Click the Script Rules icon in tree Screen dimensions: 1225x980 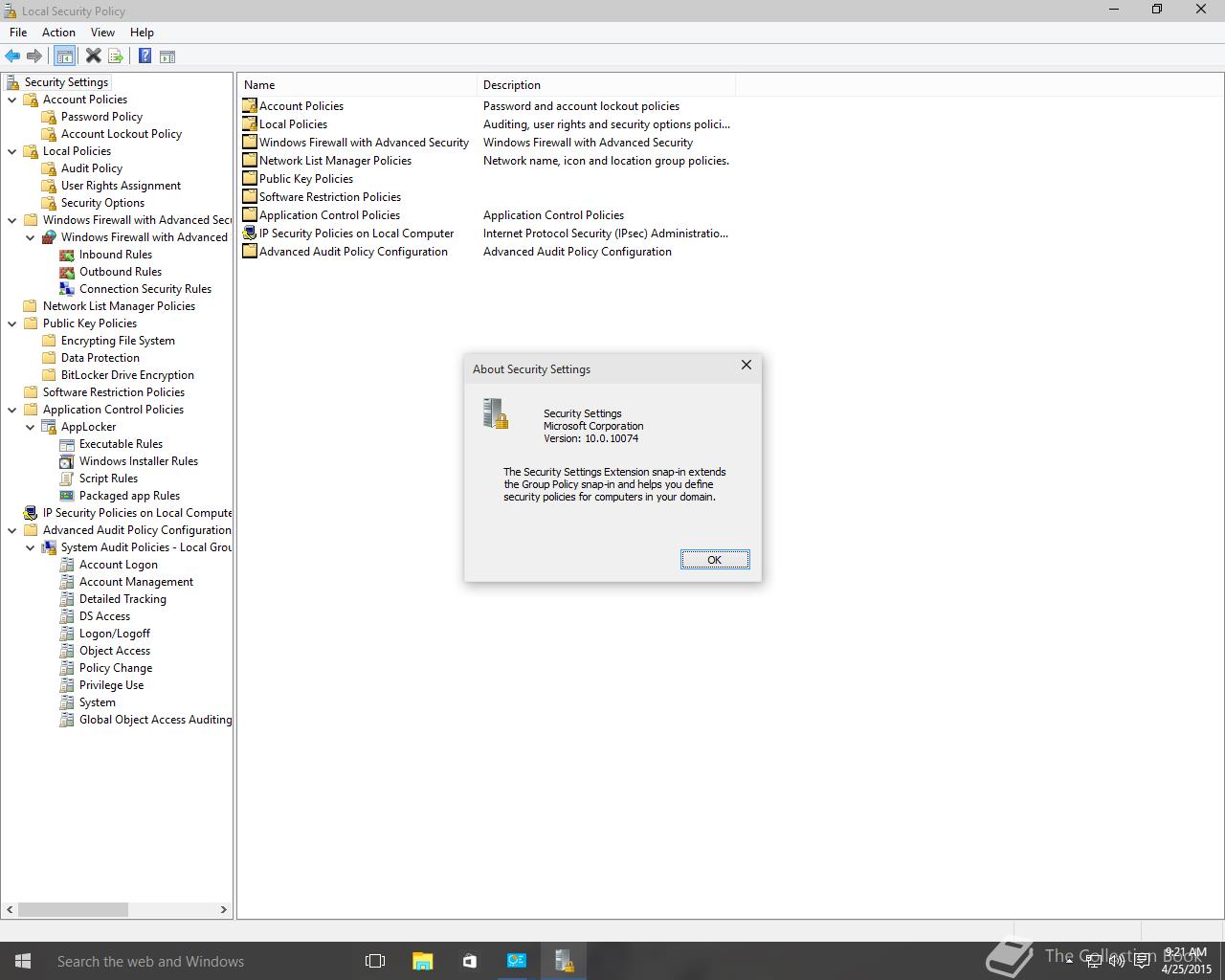[x=67, y=479]
